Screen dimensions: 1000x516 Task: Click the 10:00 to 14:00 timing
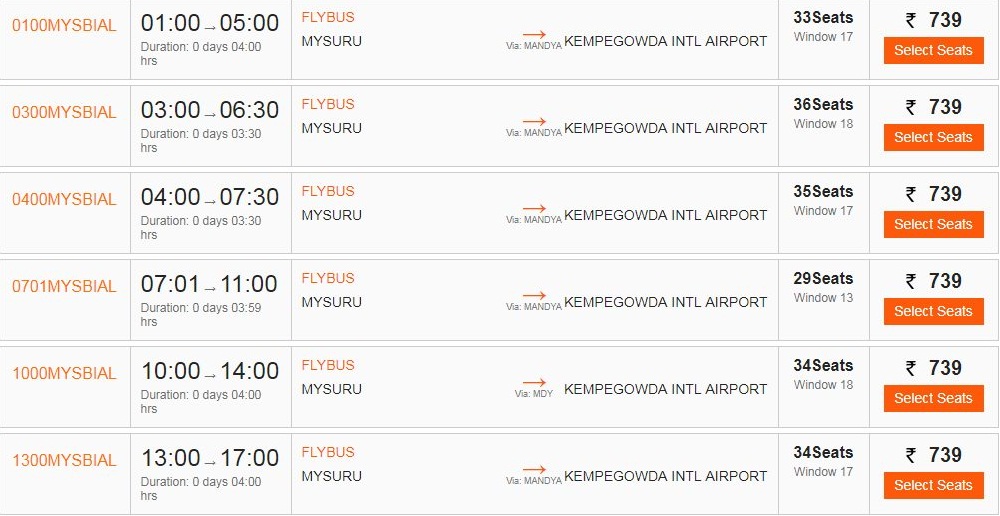pyautogui.click(x=209, y=371)
